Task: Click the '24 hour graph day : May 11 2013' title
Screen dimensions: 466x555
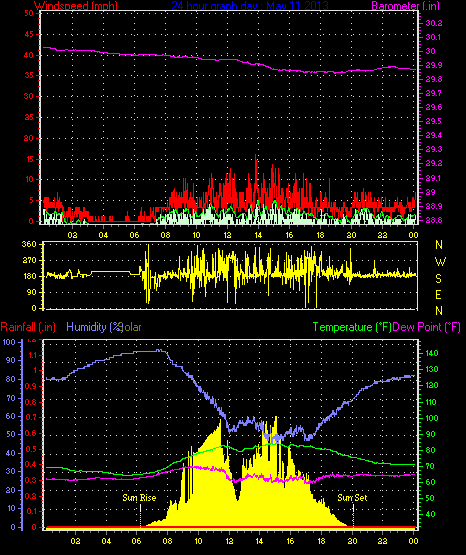Action: [x=250, y=5]
